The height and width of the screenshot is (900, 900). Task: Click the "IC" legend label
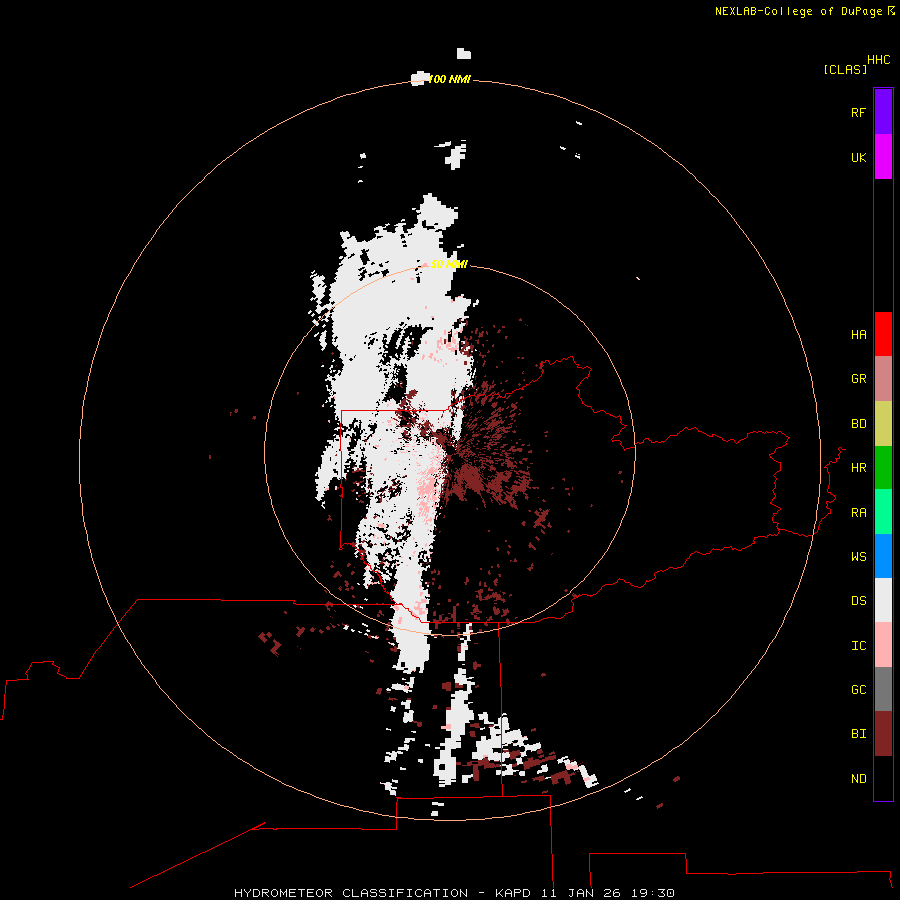pyautogui.click(x=858, y=646)
